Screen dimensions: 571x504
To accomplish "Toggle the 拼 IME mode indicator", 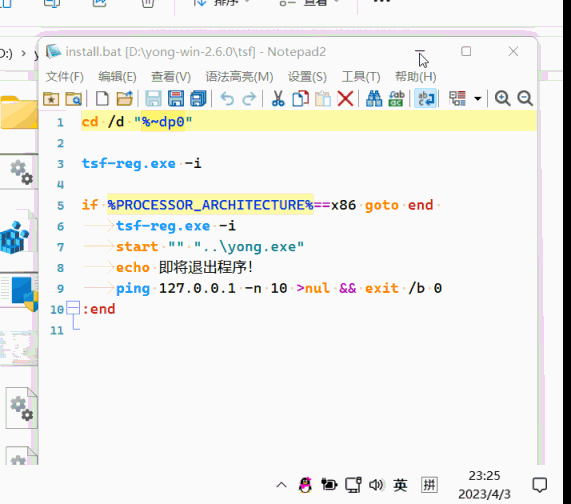I will [x=429, y=485].
